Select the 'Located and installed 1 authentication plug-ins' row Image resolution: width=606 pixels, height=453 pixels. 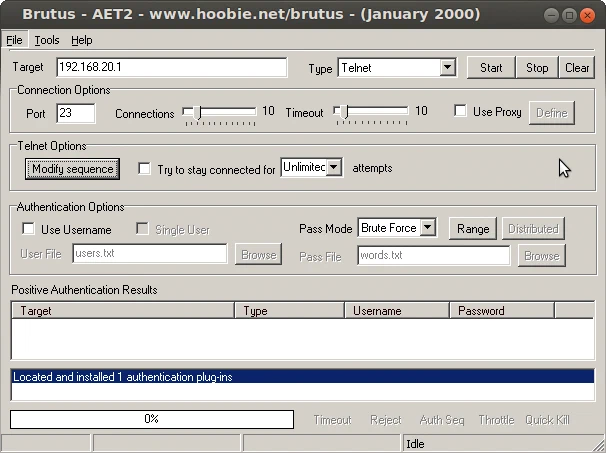[303, 377]
